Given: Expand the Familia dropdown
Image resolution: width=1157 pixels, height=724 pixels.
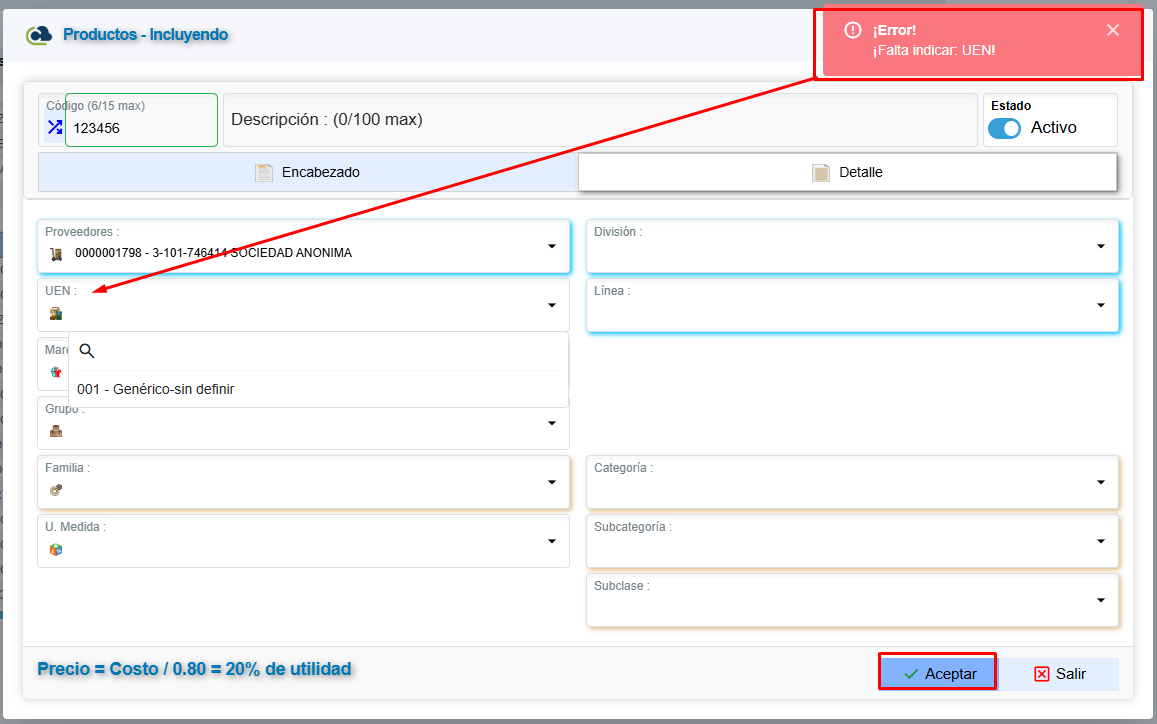Looking at the screenshot, I should click(x=552, y=483).
